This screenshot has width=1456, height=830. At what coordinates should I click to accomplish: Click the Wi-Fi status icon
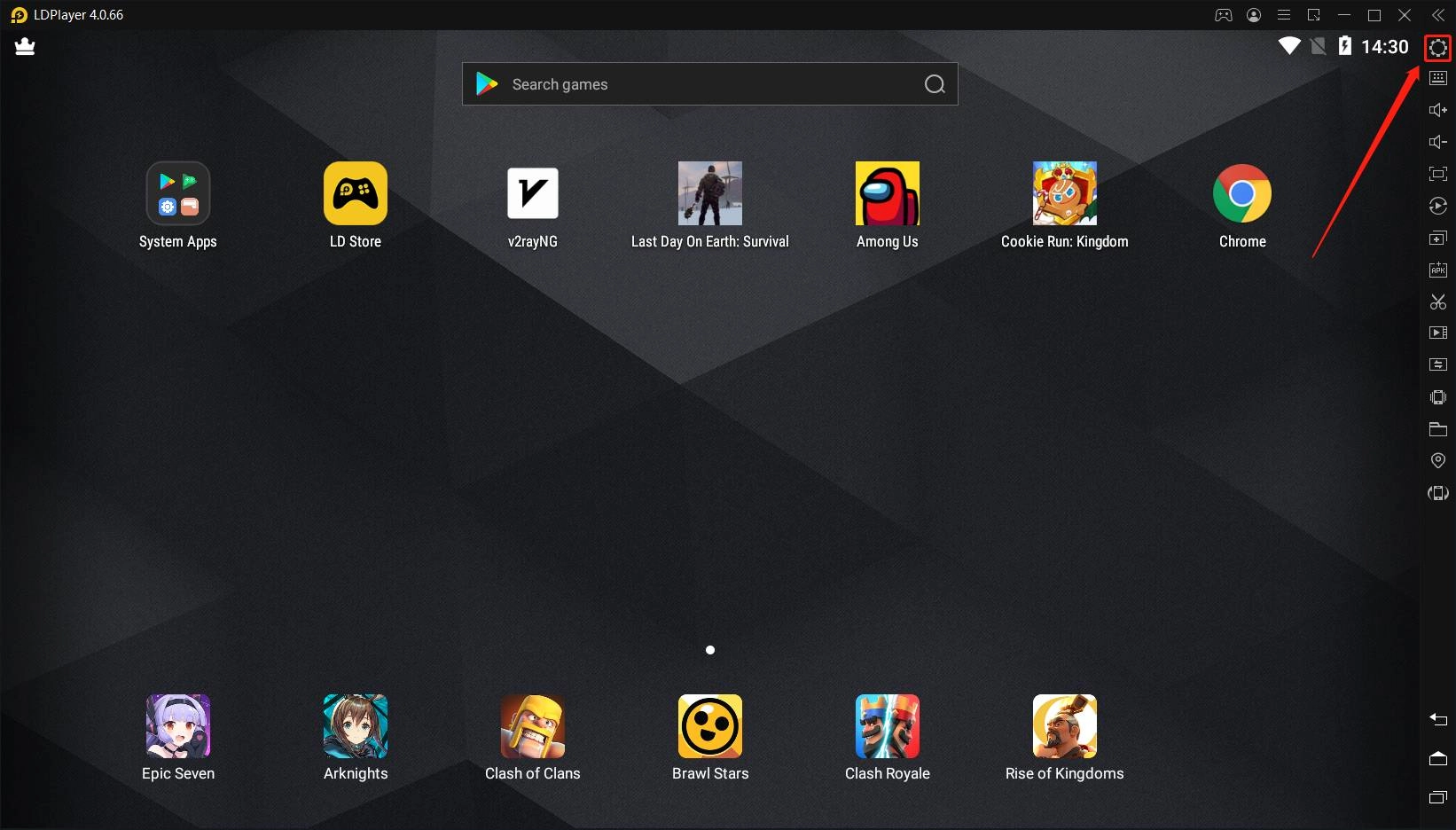click(x=1289, y=46)
